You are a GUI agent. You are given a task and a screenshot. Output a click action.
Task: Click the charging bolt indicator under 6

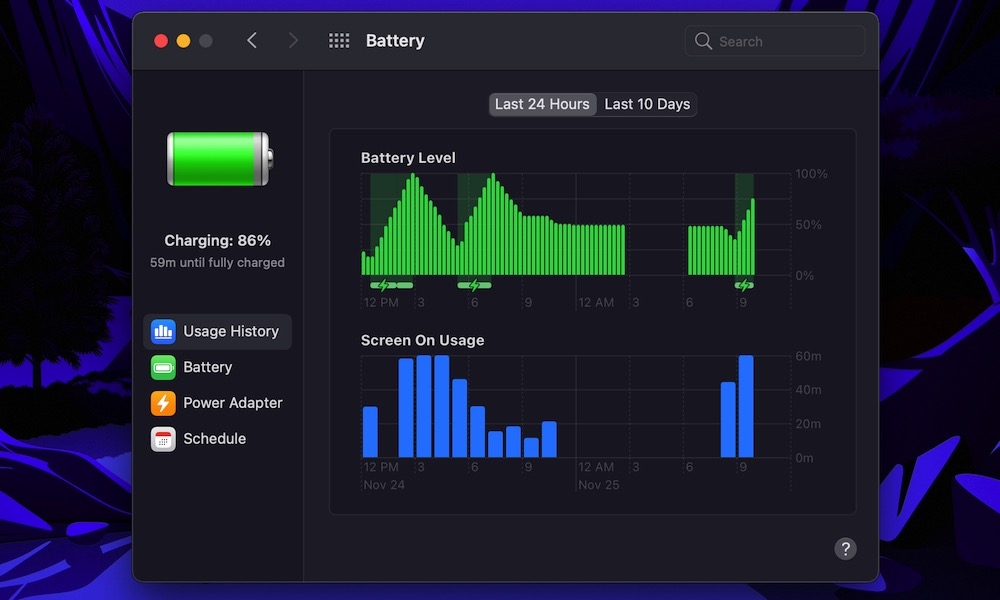point(474,285)
